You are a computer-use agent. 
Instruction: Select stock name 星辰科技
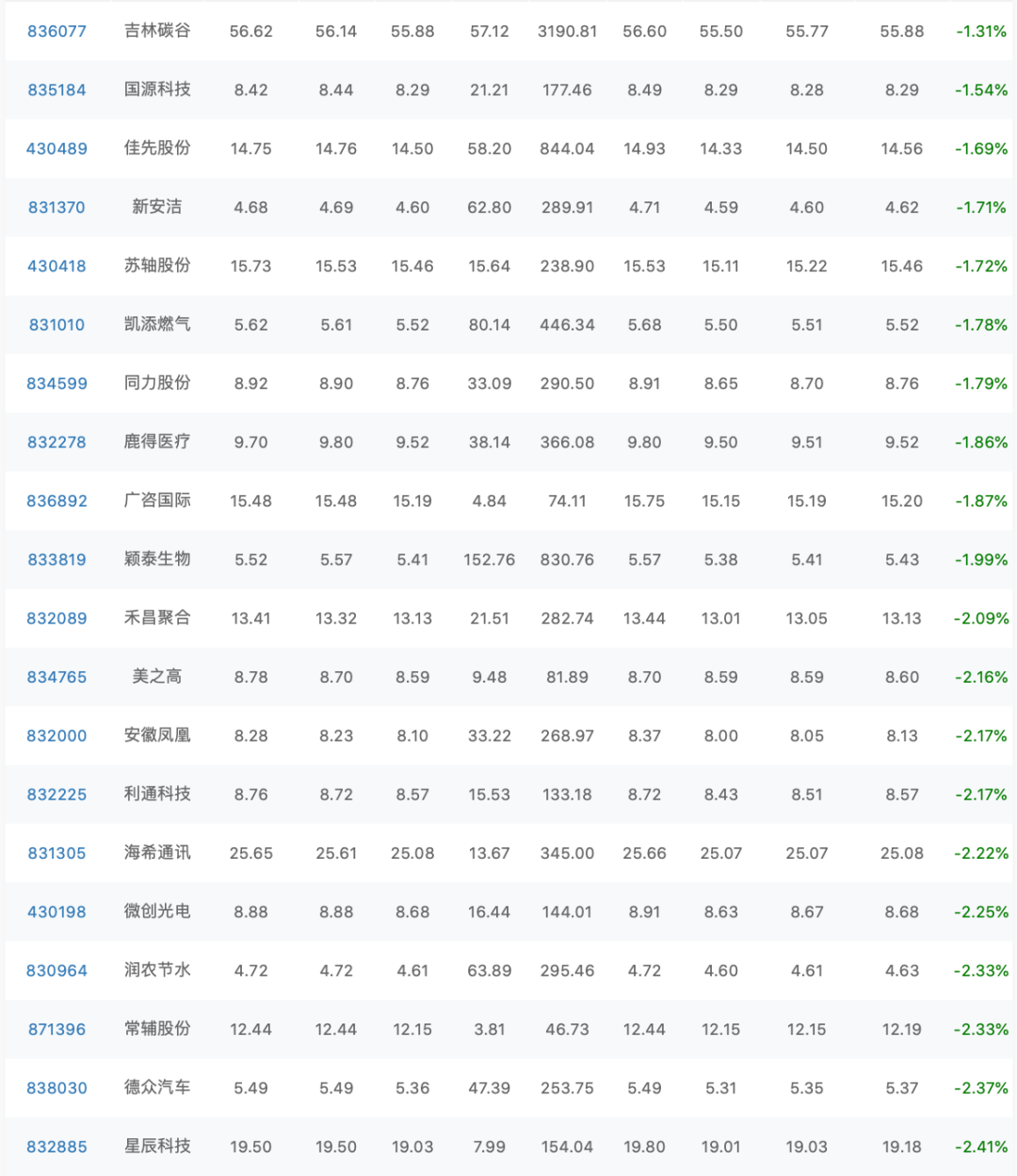[157, 1146]
